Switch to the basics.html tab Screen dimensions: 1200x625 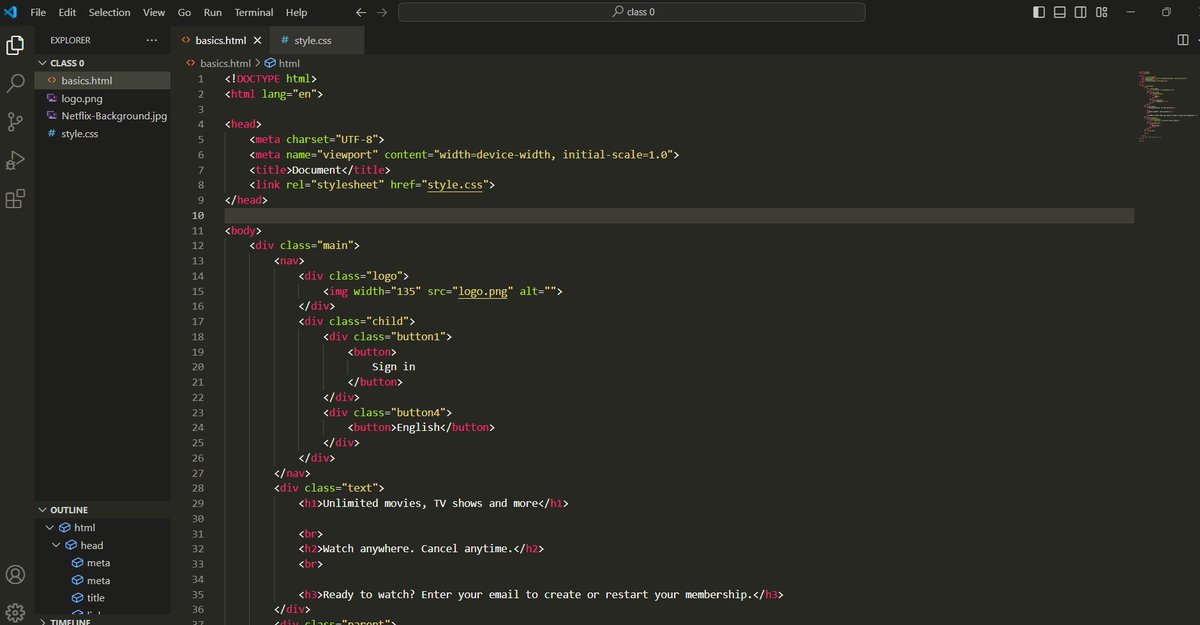[220, 41]
